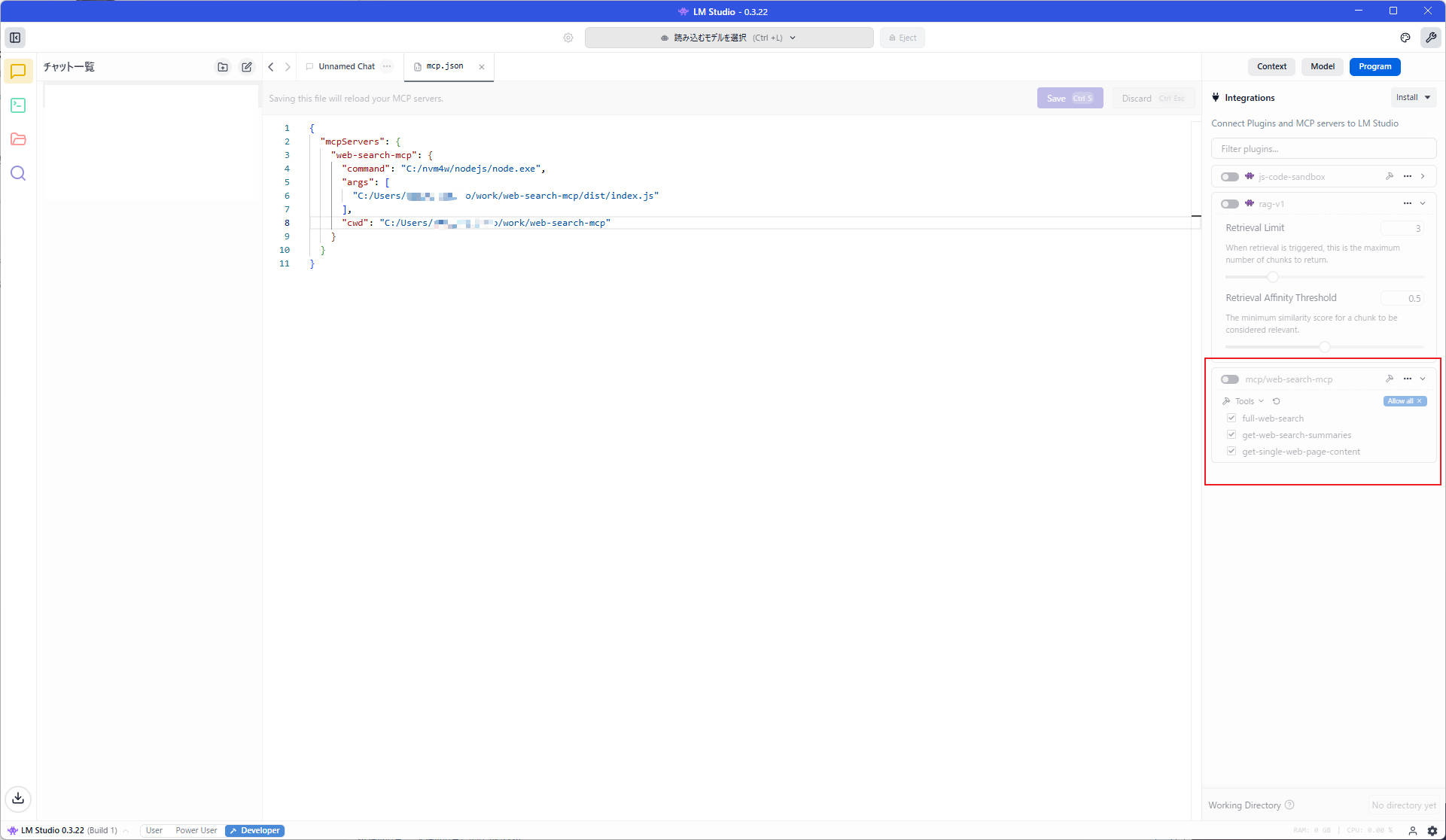Viewport: 1446px width, 840px height.
Task: Edit the Retrieval Limit value
Action: coord(1402,228)
